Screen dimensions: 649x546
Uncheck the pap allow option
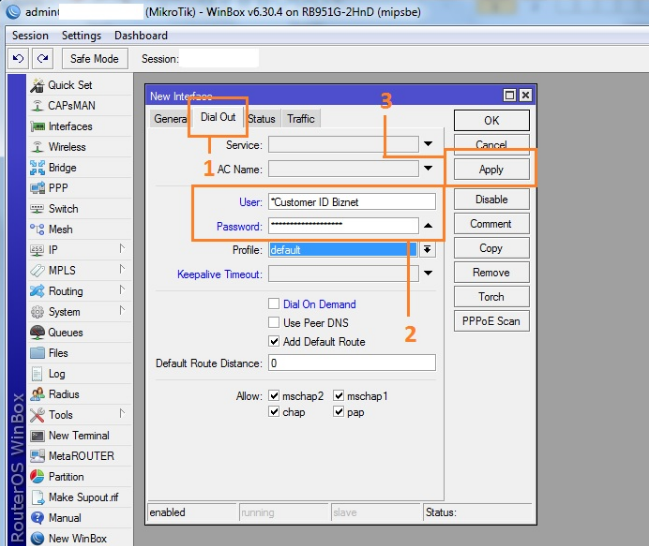pyautogui.click(x=339, y=412)
